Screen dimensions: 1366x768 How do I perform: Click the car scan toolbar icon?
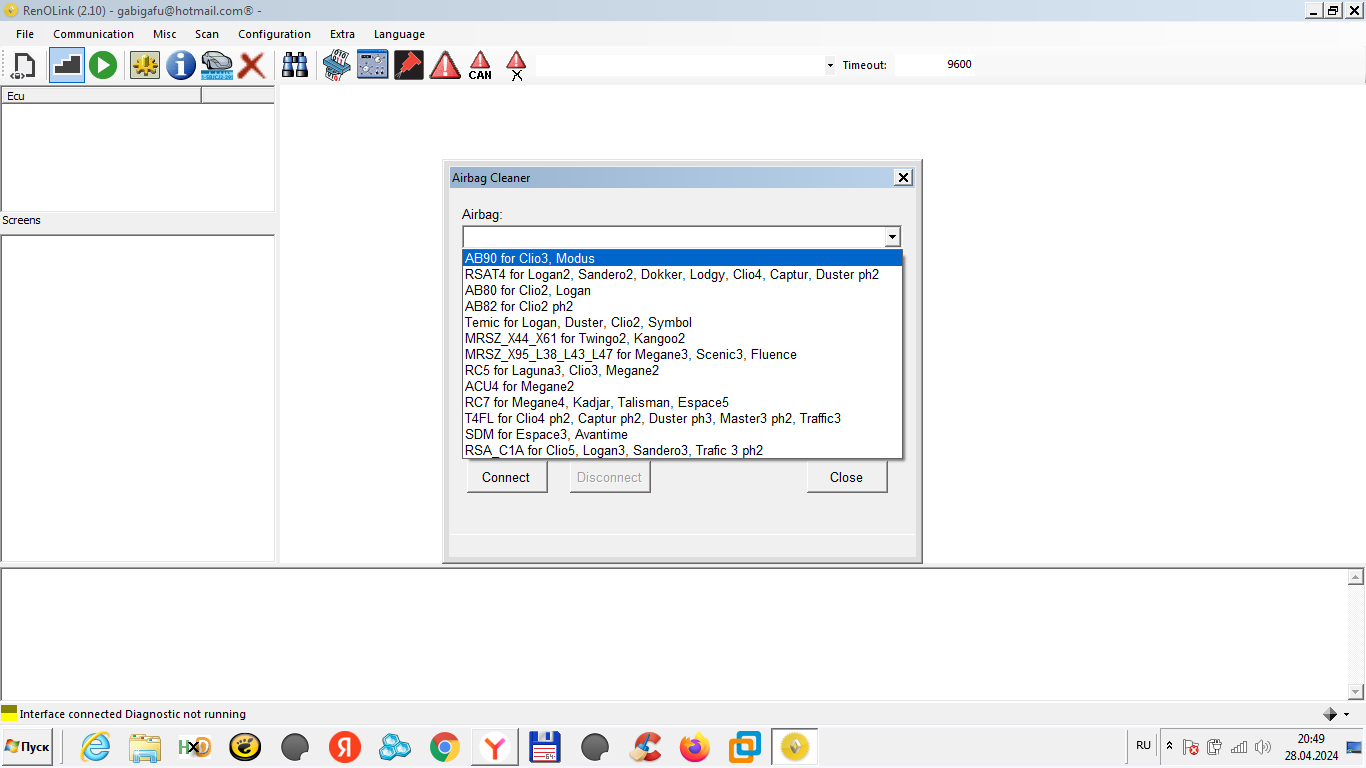click(217, 66)
